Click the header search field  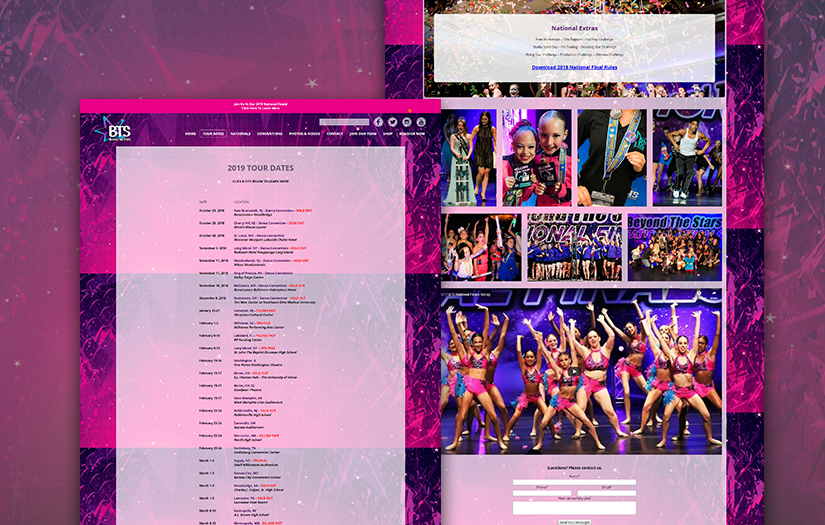coord(344,122)
